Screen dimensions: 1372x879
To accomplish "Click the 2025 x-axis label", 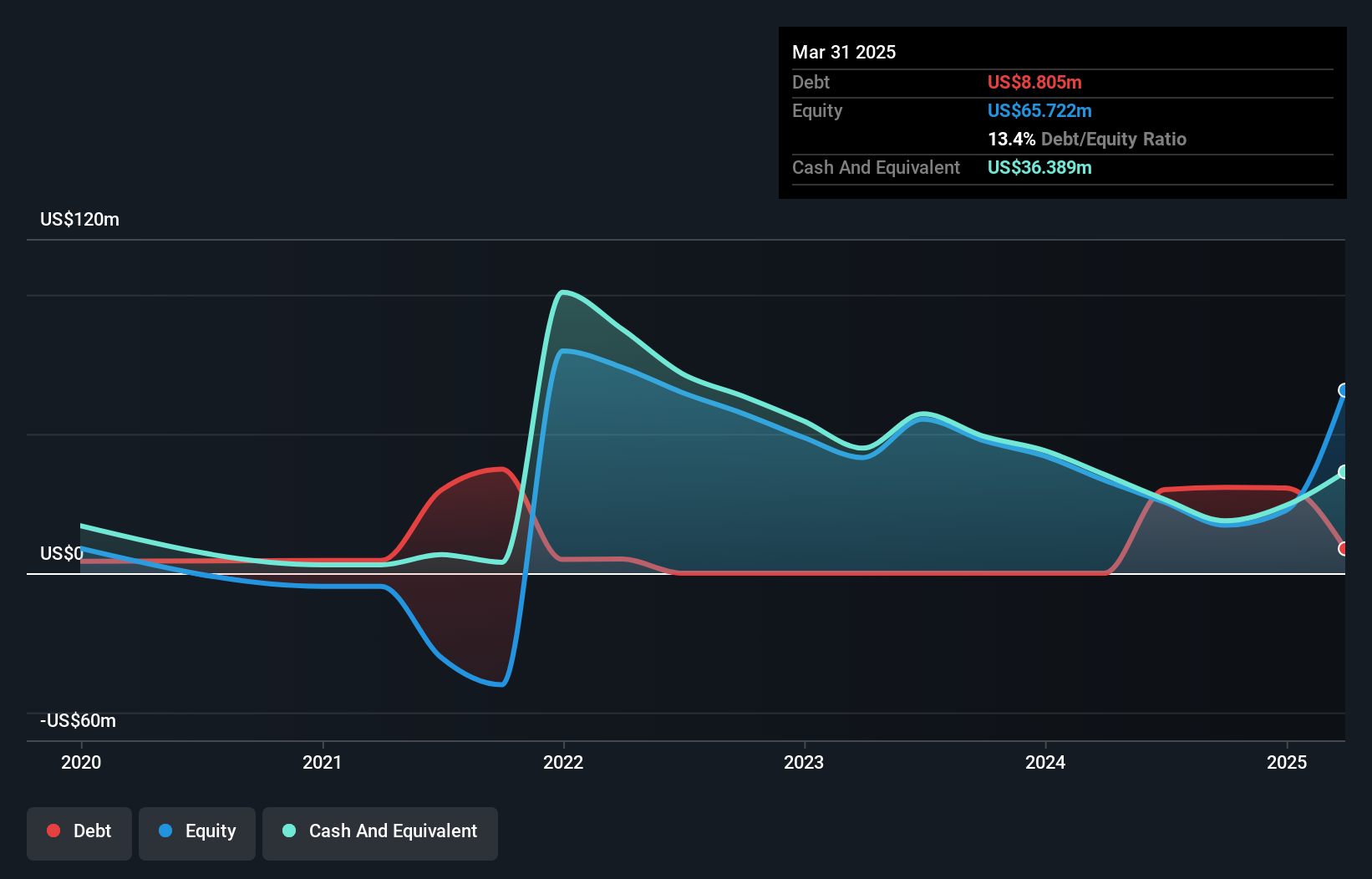I will point(1287,762).
